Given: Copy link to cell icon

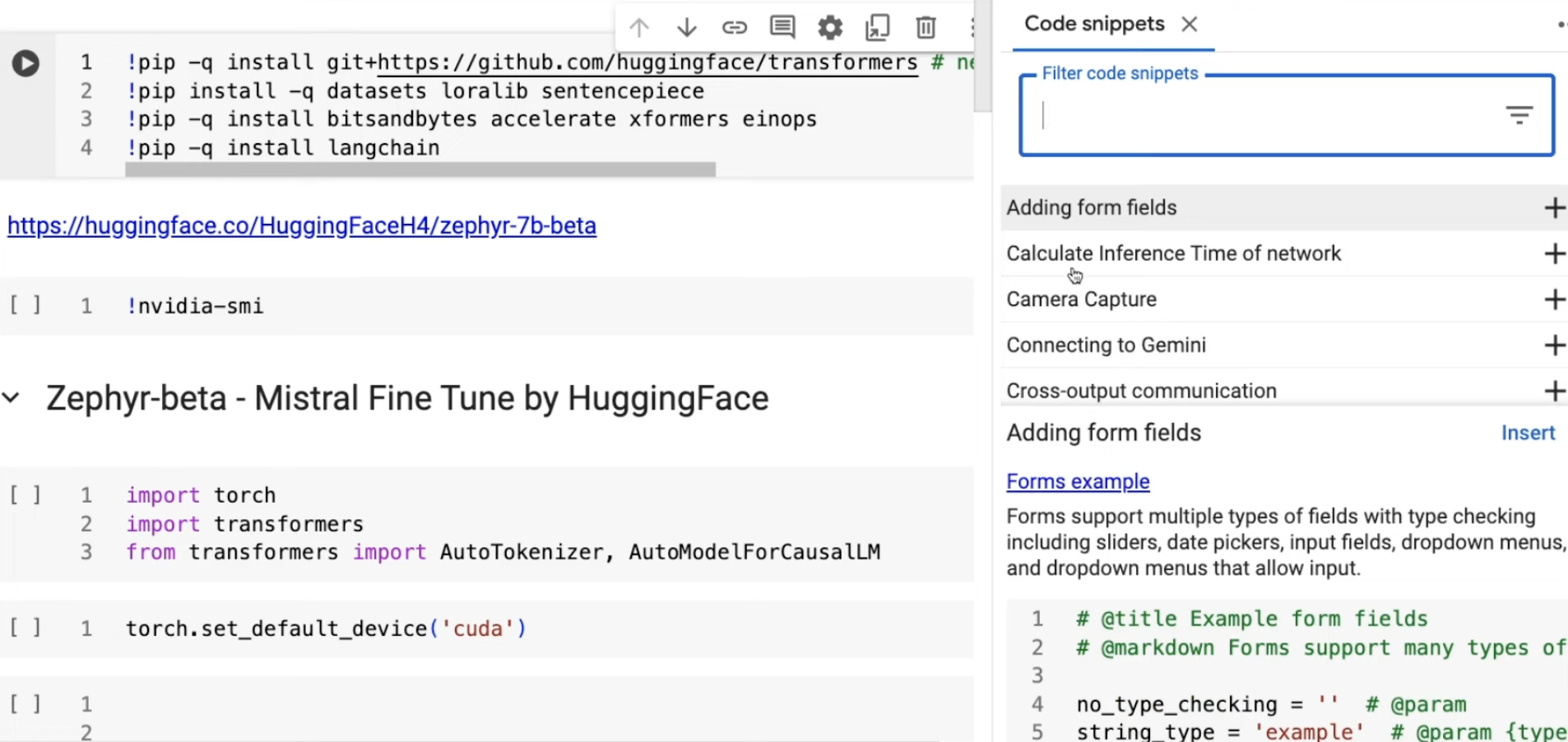Looking at the screenshot, I should (735, 27).
